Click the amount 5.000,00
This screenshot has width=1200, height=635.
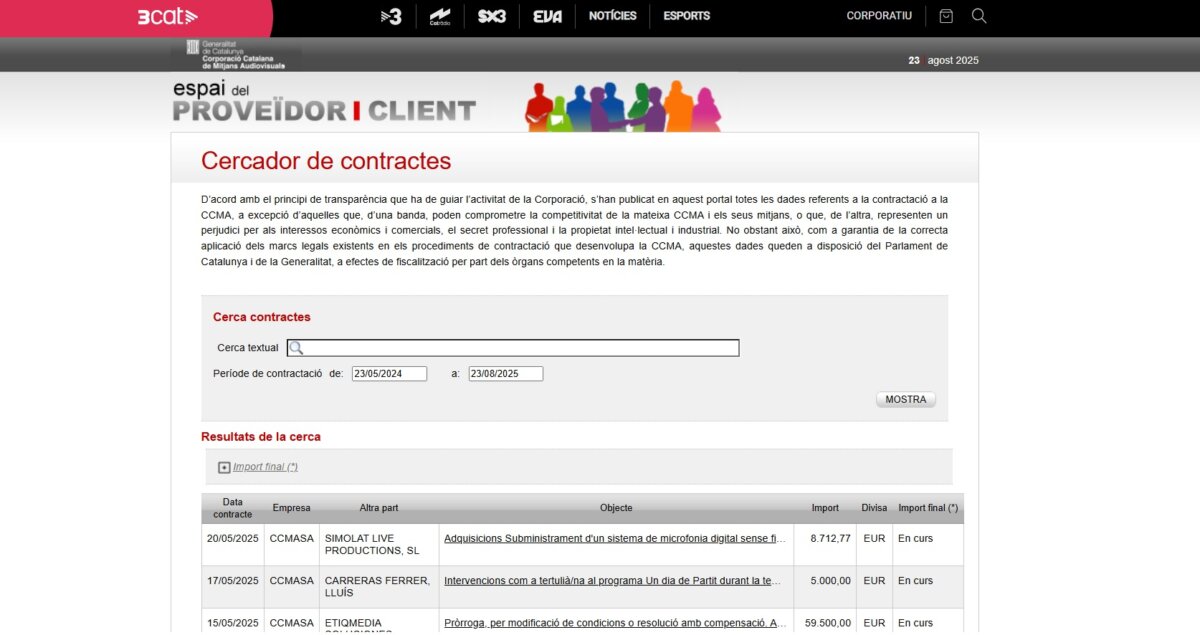(x=830, y=581)
